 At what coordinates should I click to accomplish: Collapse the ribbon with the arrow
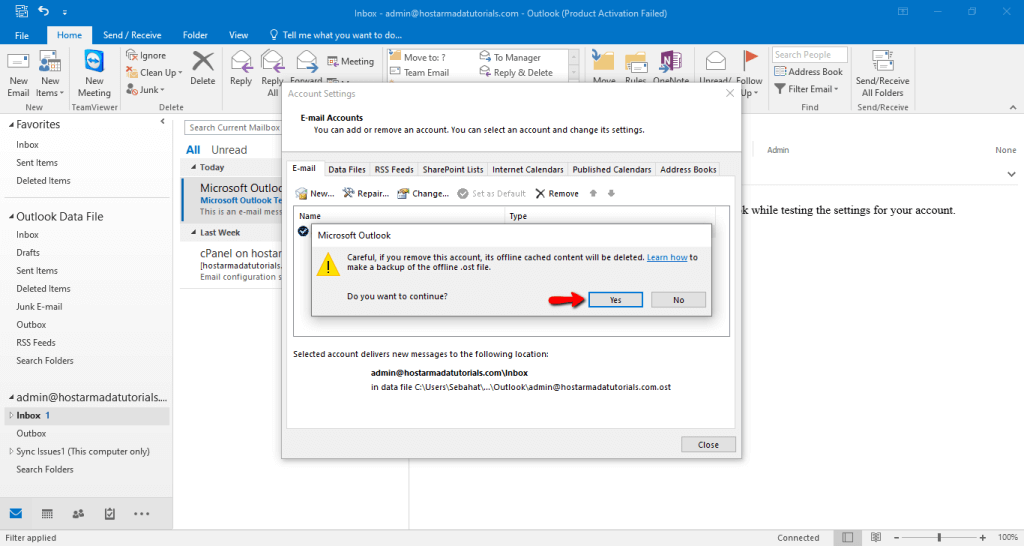coord(1013,107)
